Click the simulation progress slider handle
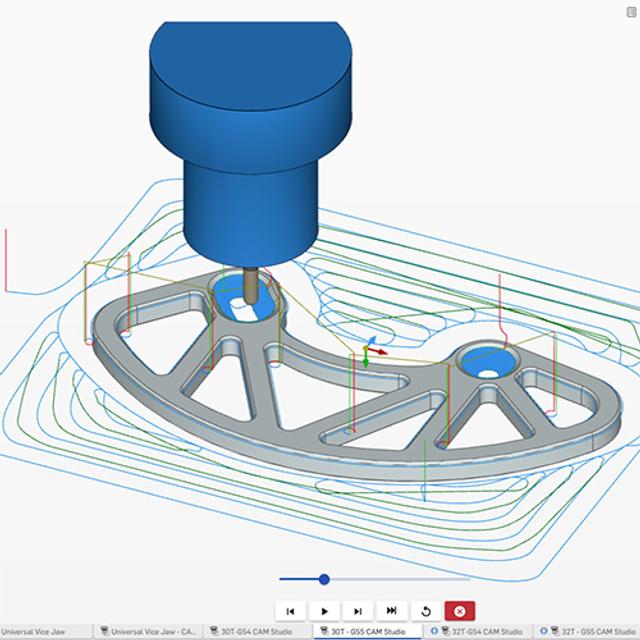Viewport: 640px width, 640px height. pyautogui.click(x=324, y=579)
